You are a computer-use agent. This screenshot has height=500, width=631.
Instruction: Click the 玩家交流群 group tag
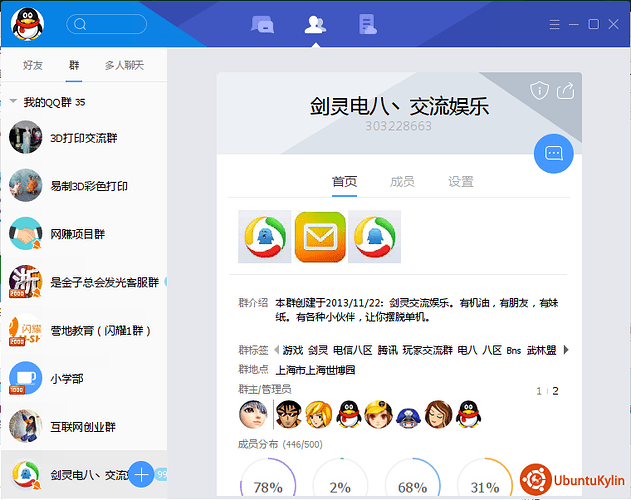point(427,350)
